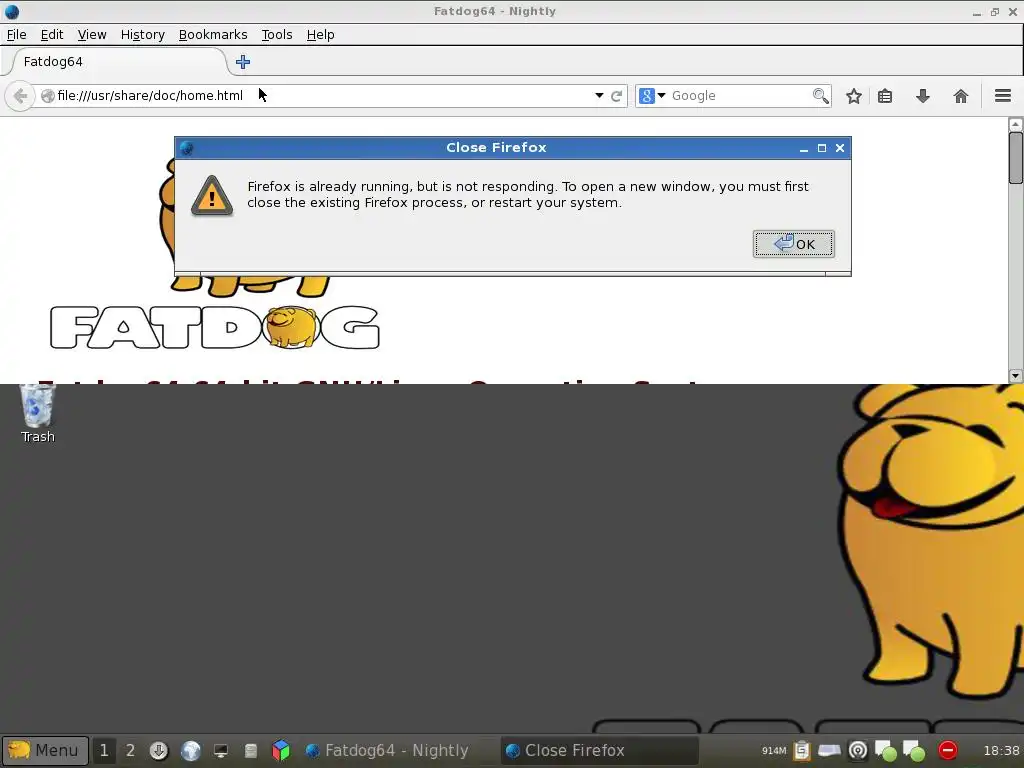
Task: Show bookmarks list icon
Action: (885, 97)
